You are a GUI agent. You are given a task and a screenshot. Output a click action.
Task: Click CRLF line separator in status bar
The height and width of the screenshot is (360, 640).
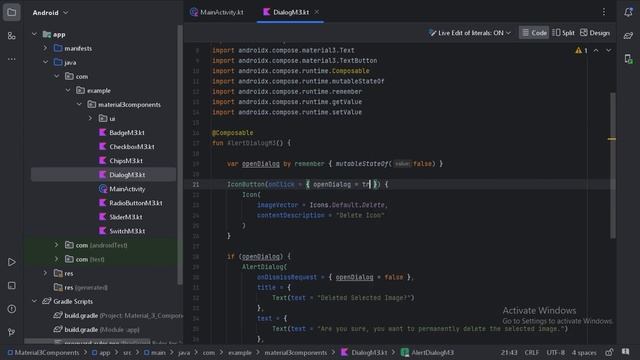pyautogui.click(x=531, y=353)
